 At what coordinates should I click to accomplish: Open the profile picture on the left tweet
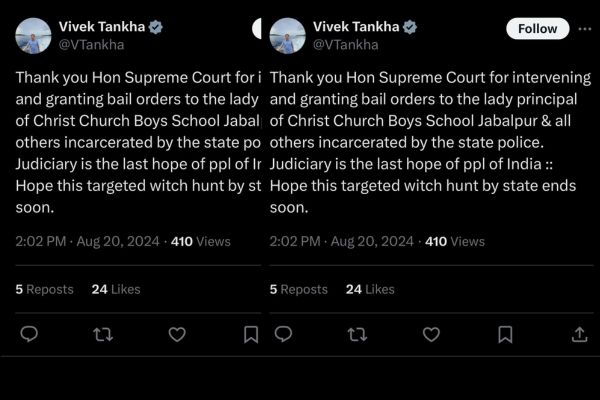pos(33,35)
